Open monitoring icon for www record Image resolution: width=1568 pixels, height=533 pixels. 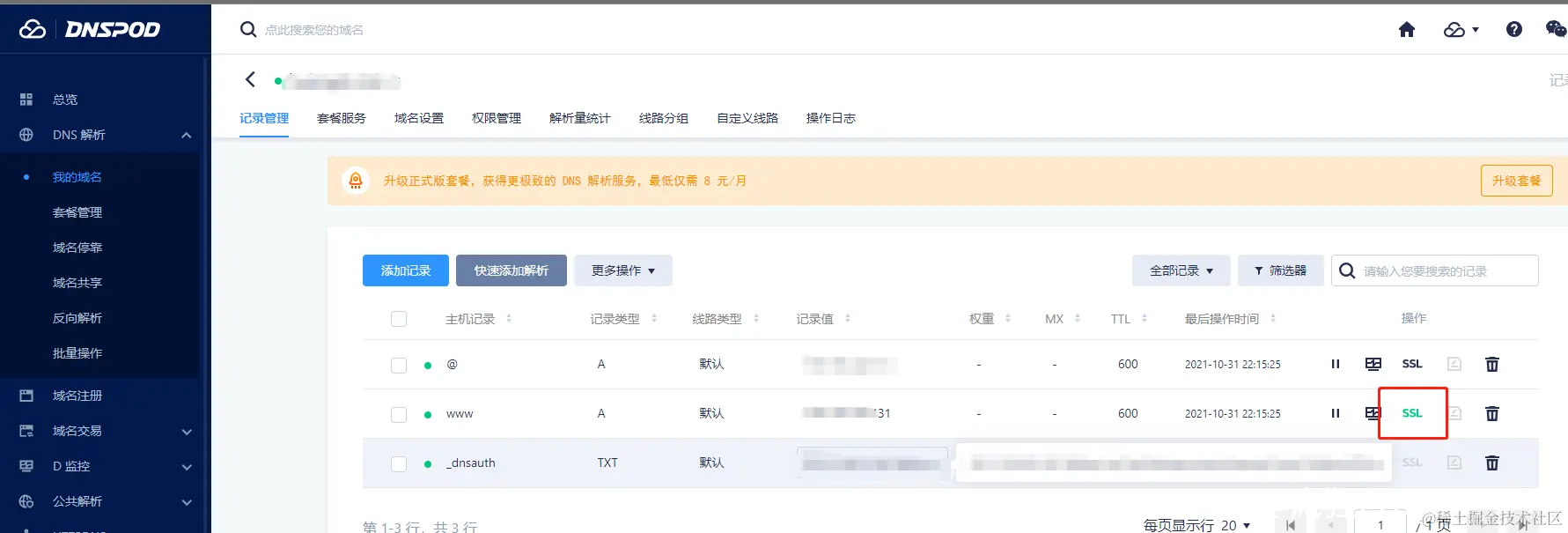[1372, 413]
